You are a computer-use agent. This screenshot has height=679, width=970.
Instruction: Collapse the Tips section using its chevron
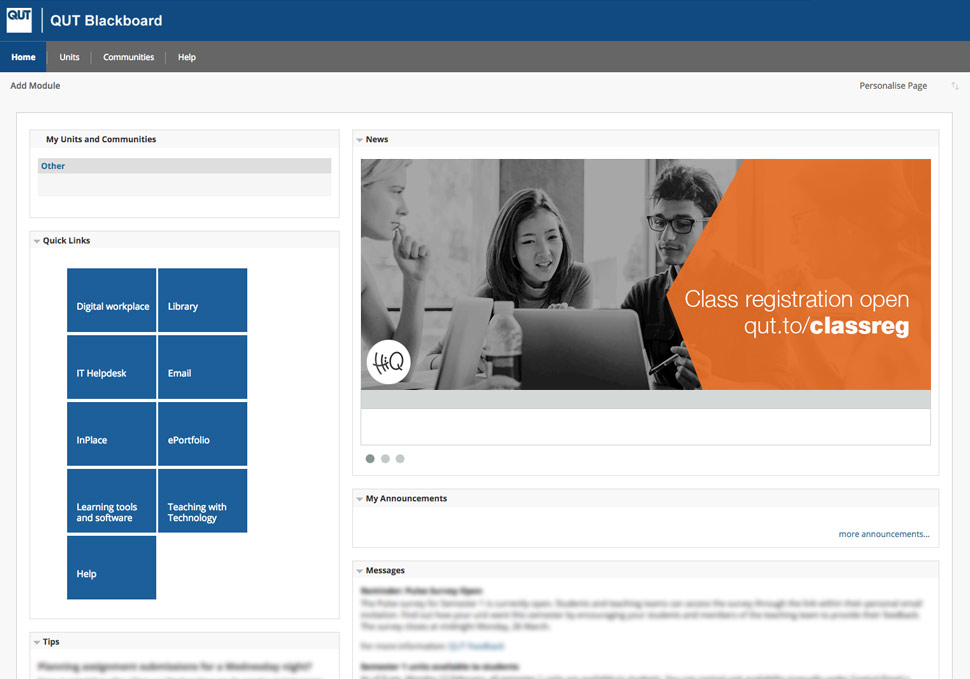(x=36, y=641)
